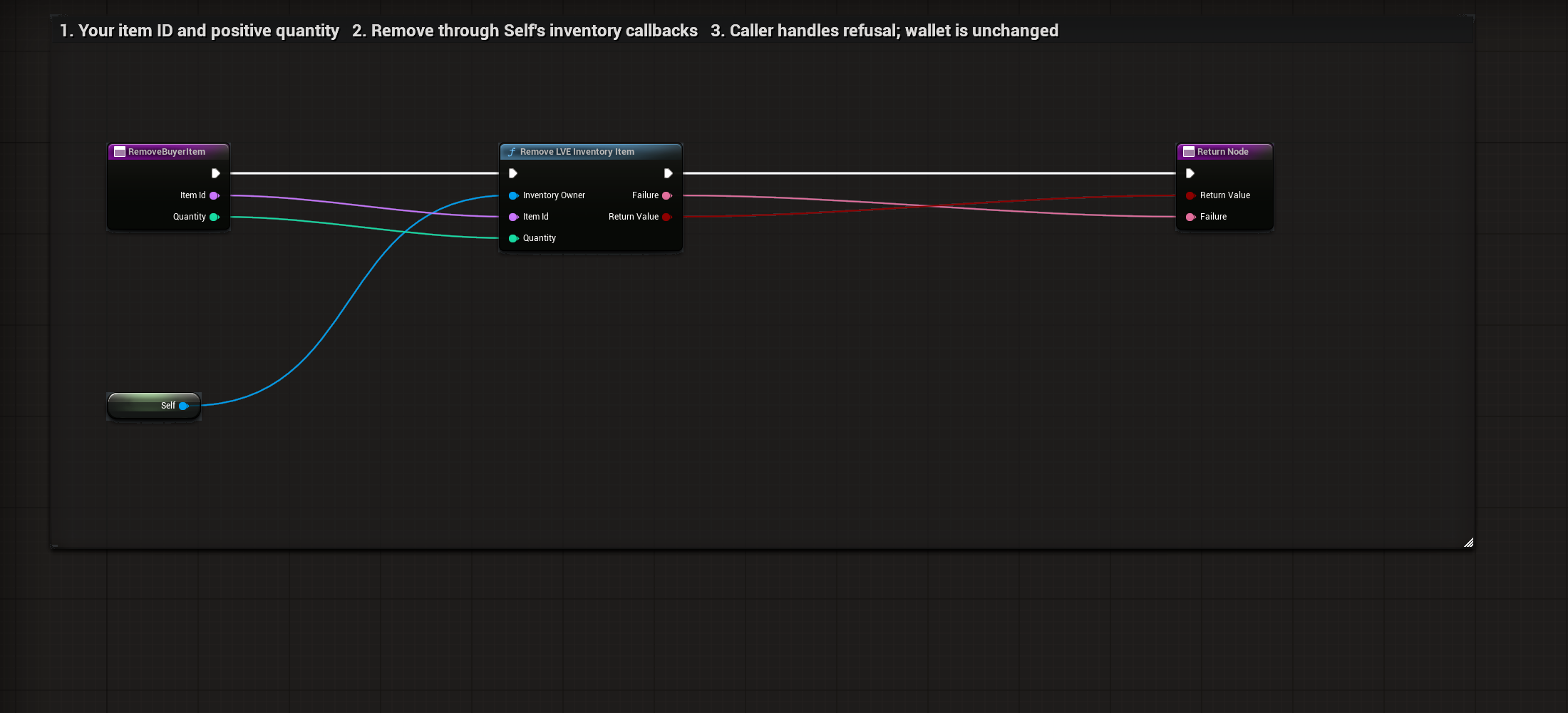Click the Remove LVE Inventory Item exec output pin

coord(668,173)
